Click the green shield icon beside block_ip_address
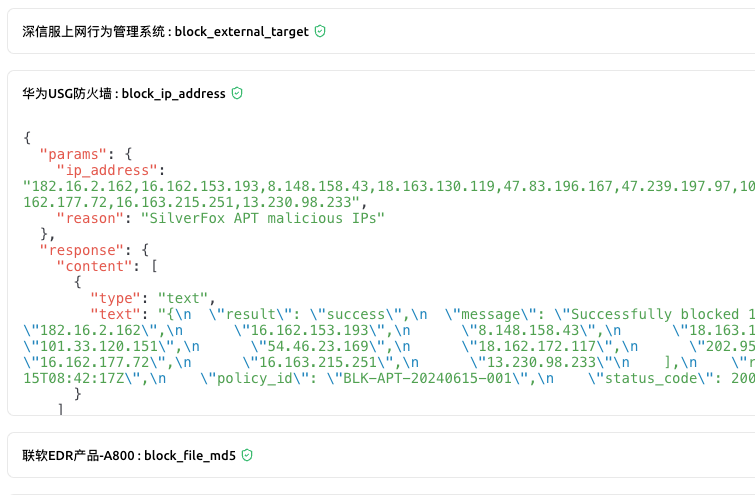The image size is (755, 495). [237, 93]
